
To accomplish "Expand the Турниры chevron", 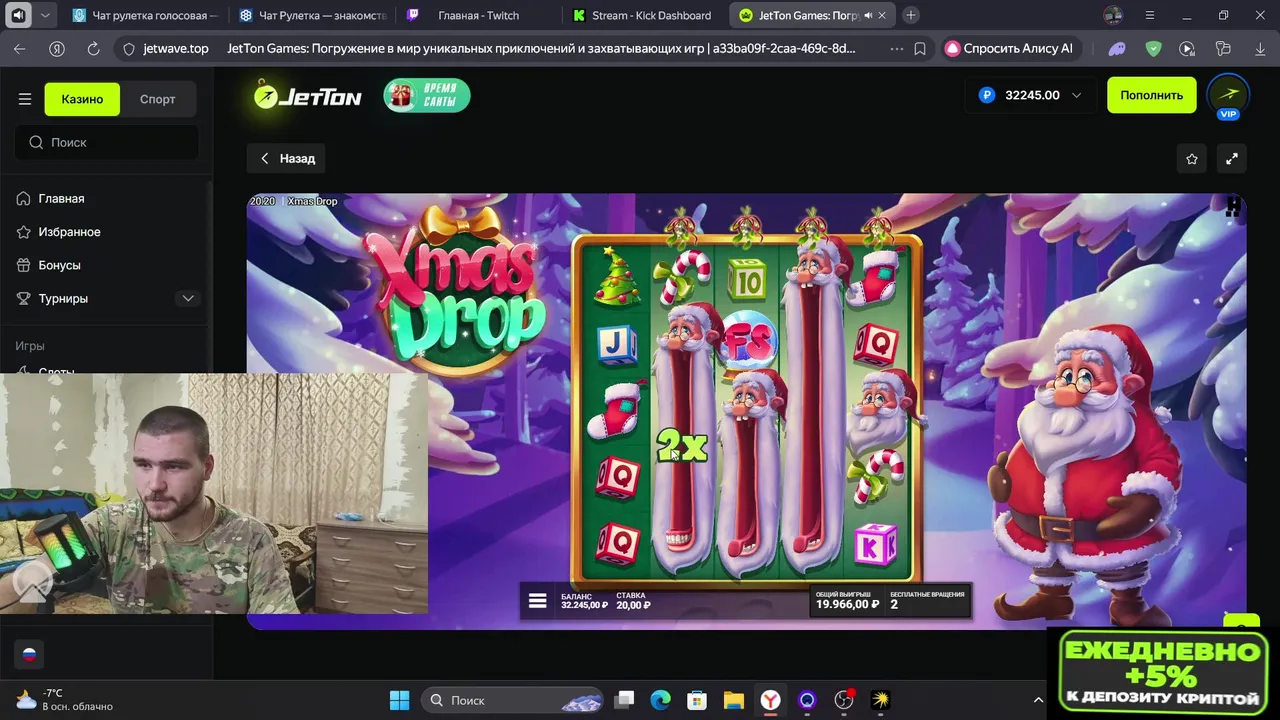I will 188,298.
